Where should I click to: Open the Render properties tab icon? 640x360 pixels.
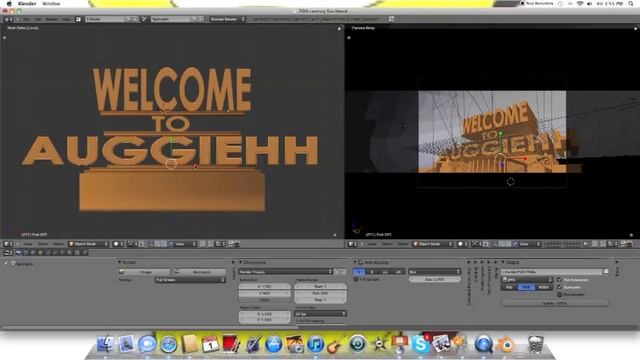click(18, 253)
